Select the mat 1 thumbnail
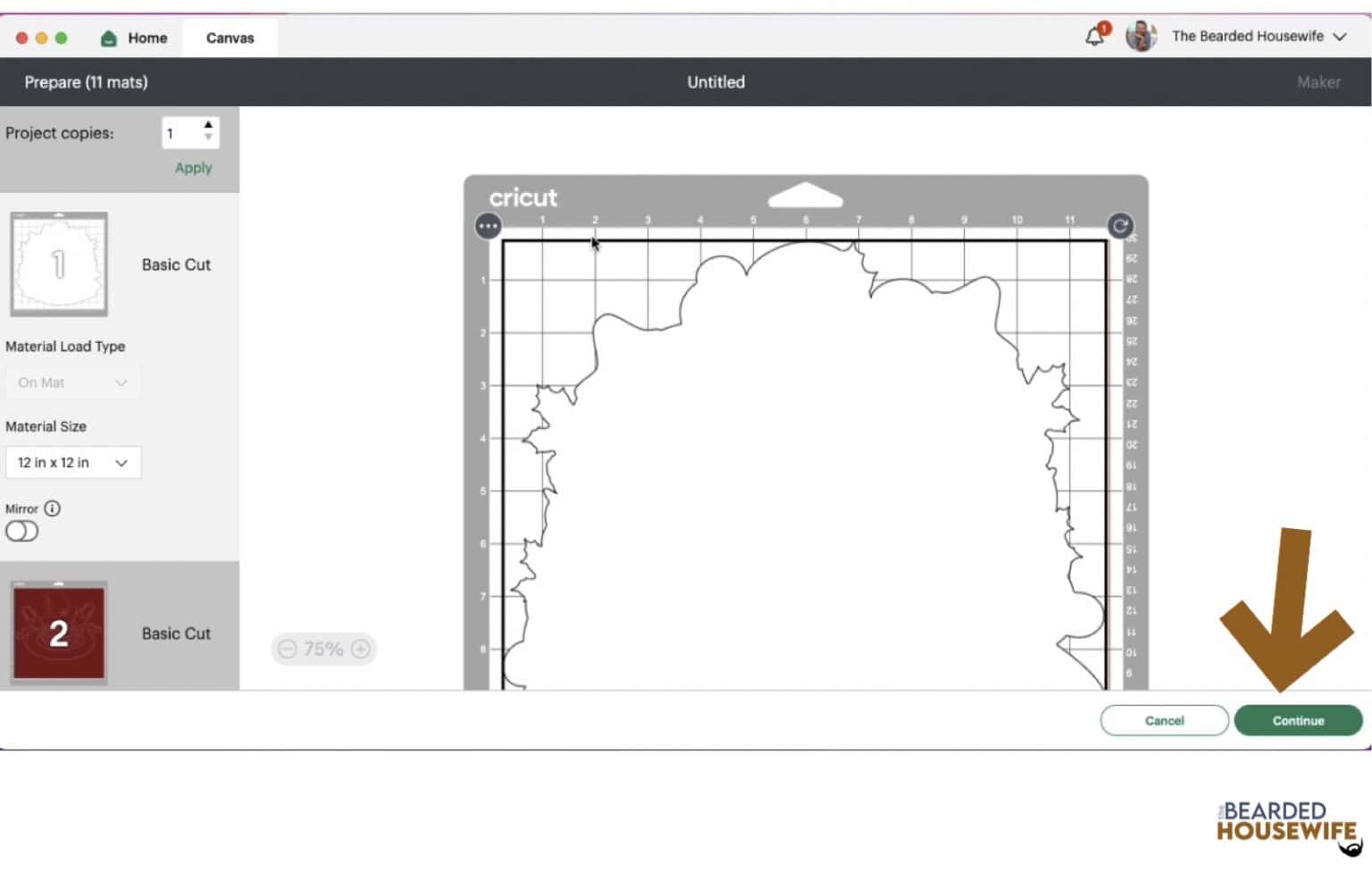 tap(59, 264)
